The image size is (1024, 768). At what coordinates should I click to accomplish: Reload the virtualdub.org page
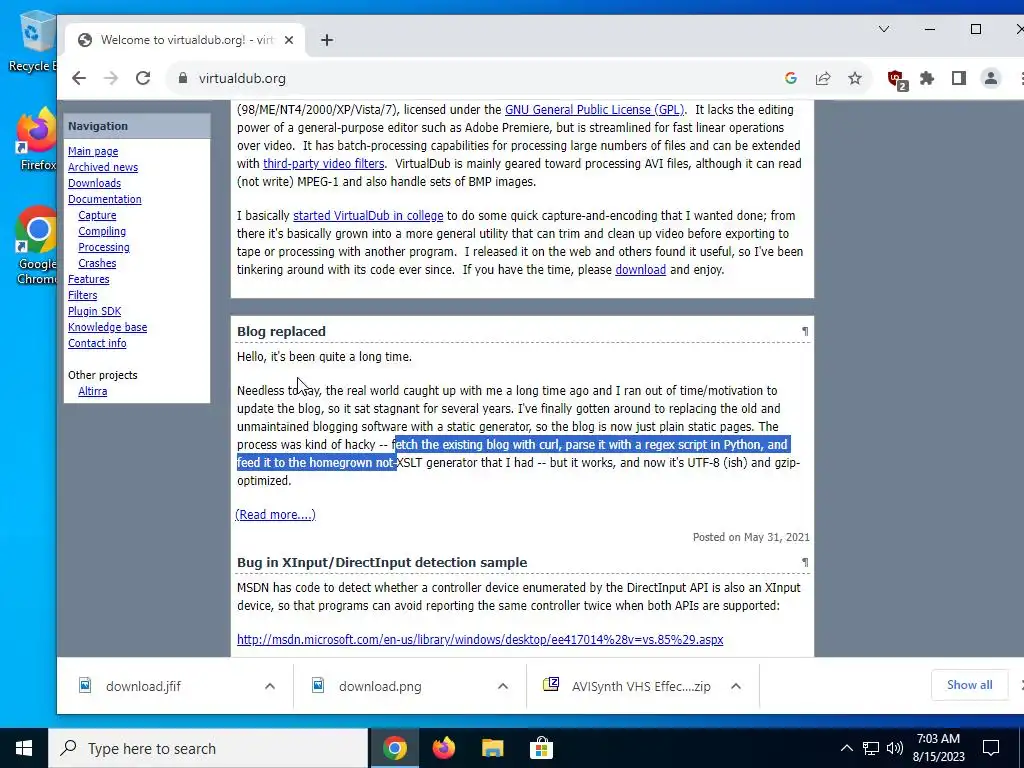143,78
